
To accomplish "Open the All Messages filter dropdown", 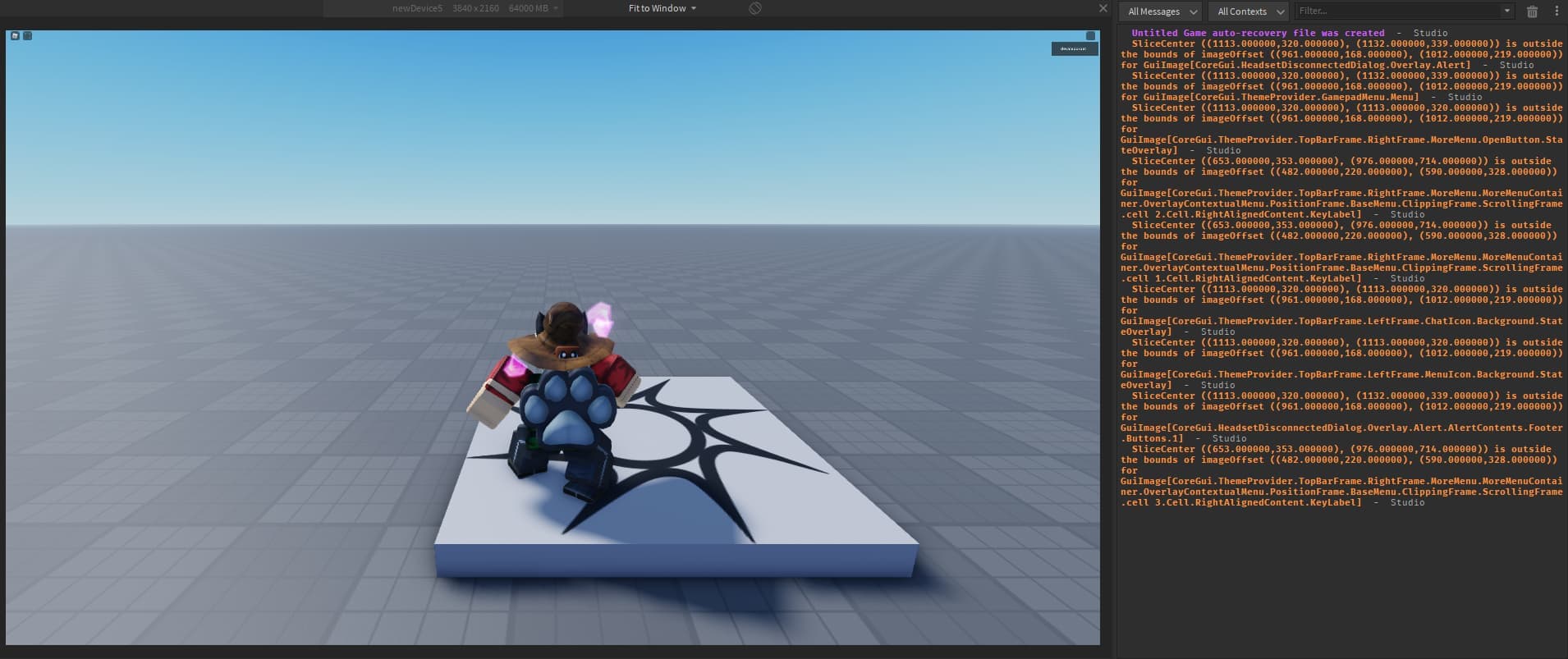I will tap(1161, 11).
